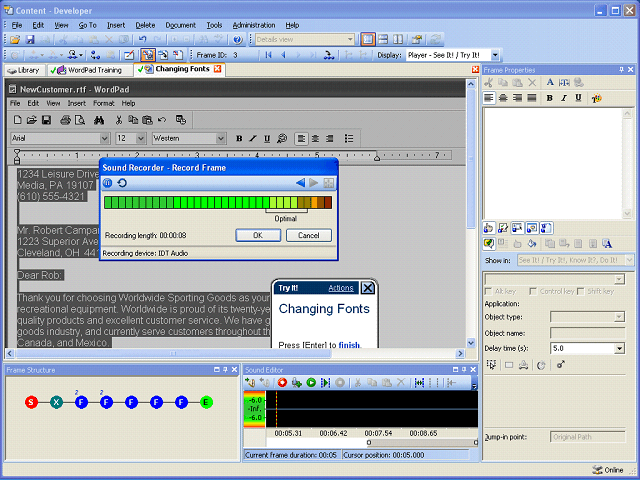640x480 pixels.
Task: Click Bold in Frame Properties toolbar
Action: click(x=549, y=98)
